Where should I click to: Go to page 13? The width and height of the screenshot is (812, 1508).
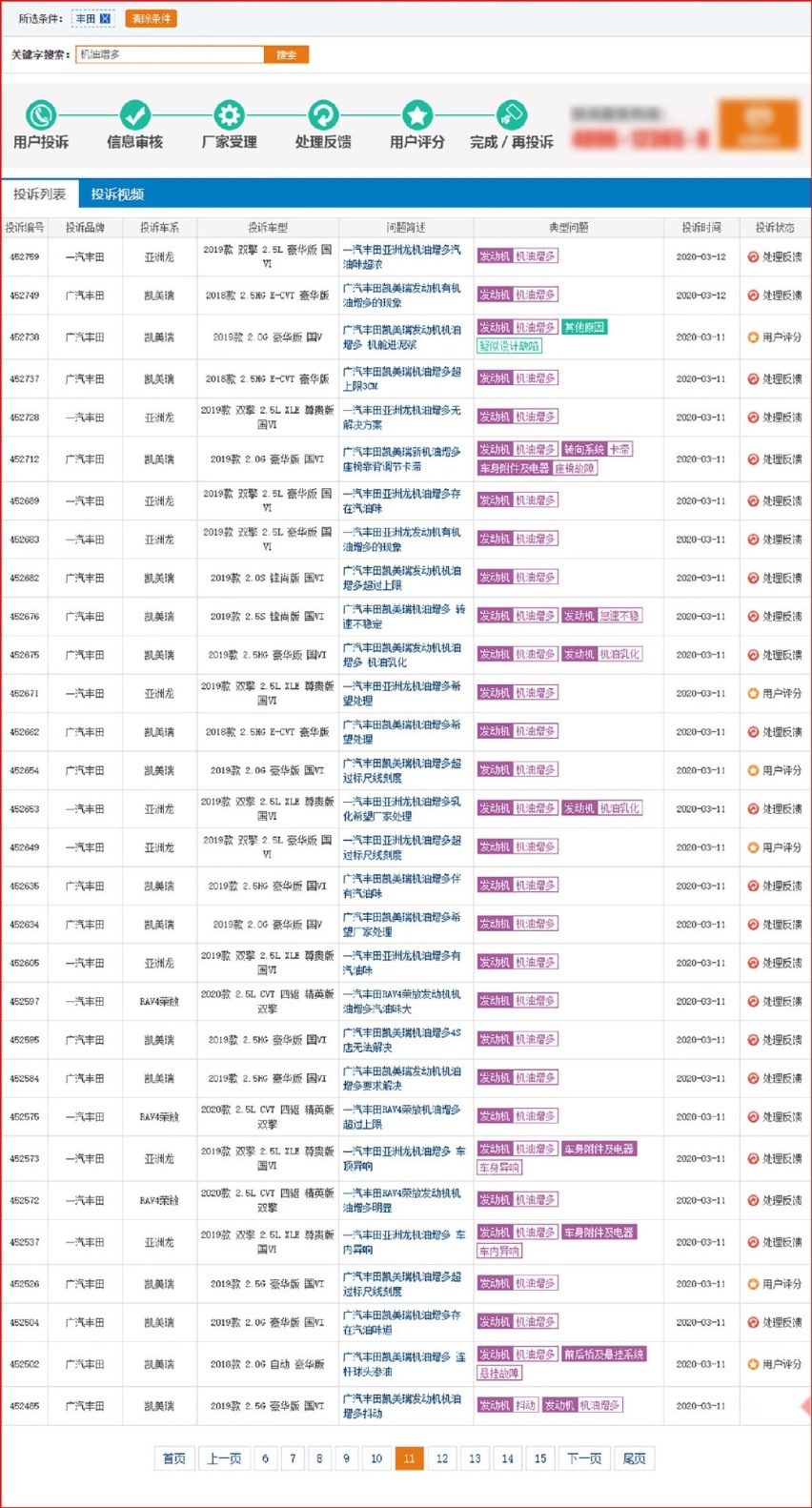click(474, 1458)
